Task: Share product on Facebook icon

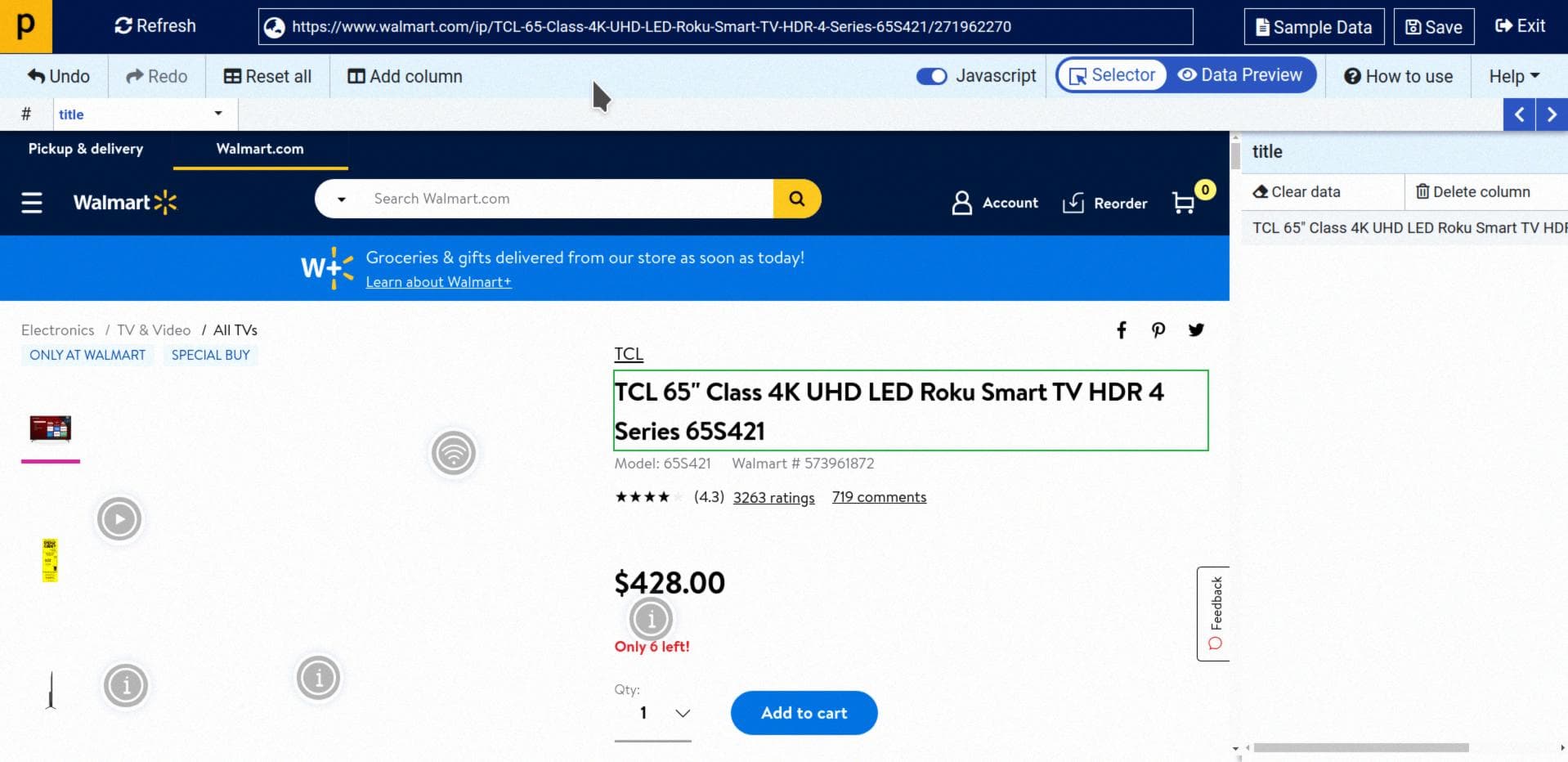Action: click(x=1122, y=330)
